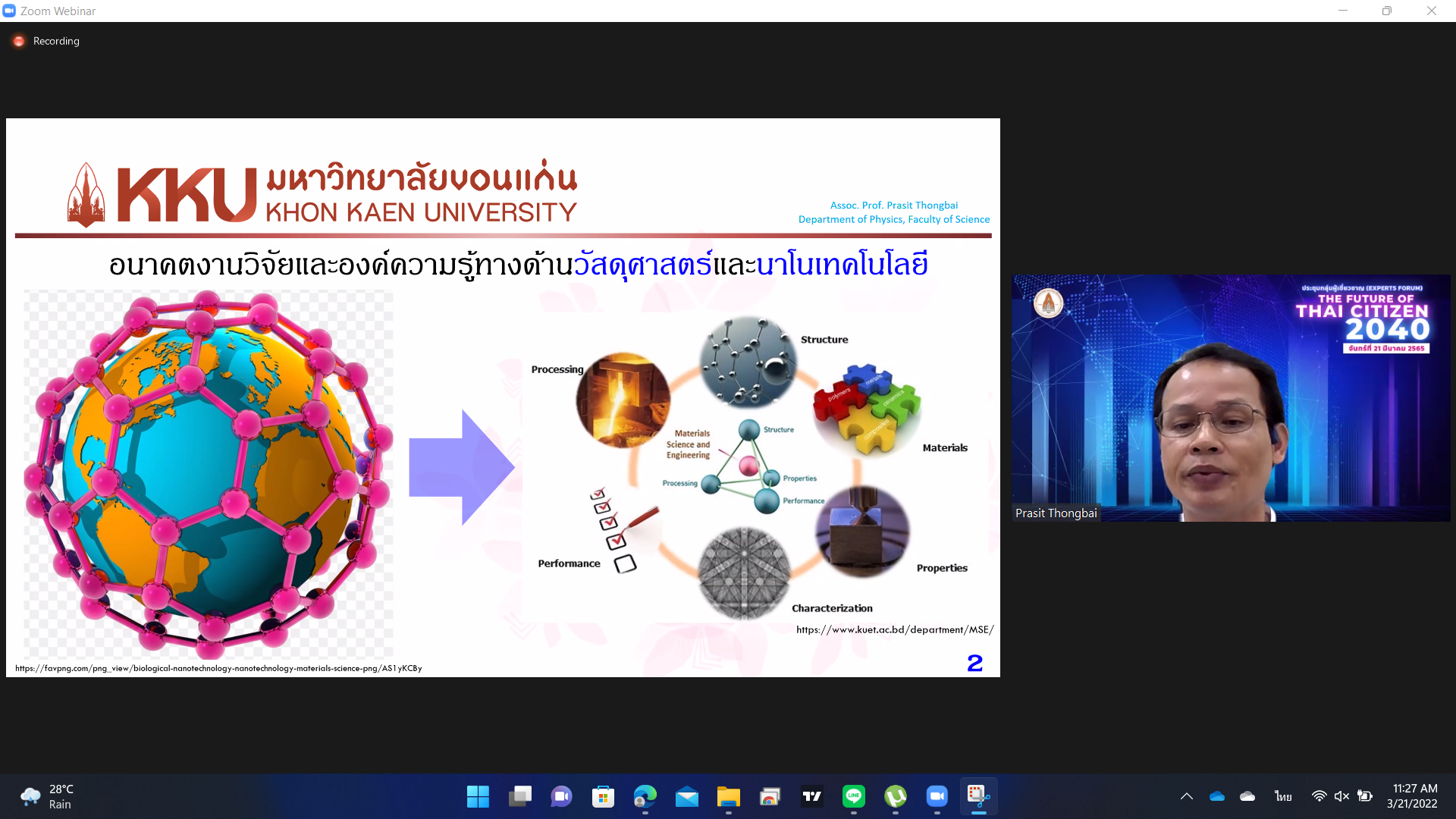This screenshot has height=819, width=1456.
Task: Open File Explorer folder icon
Action: (x=729, y=796)
